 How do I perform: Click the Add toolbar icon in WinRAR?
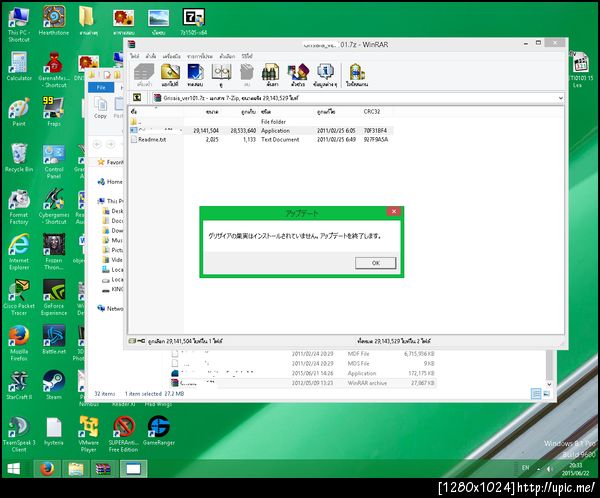point(144,75)
